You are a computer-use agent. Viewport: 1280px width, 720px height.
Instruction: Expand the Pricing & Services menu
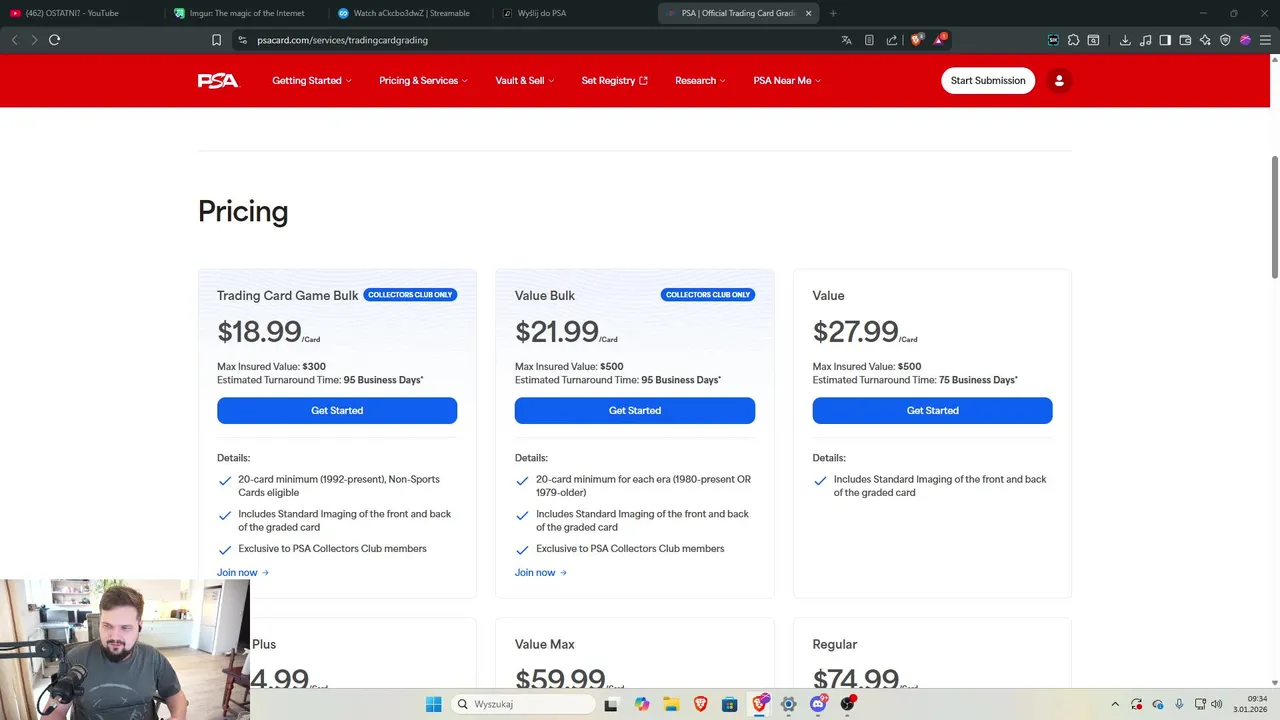coord(423,81)
